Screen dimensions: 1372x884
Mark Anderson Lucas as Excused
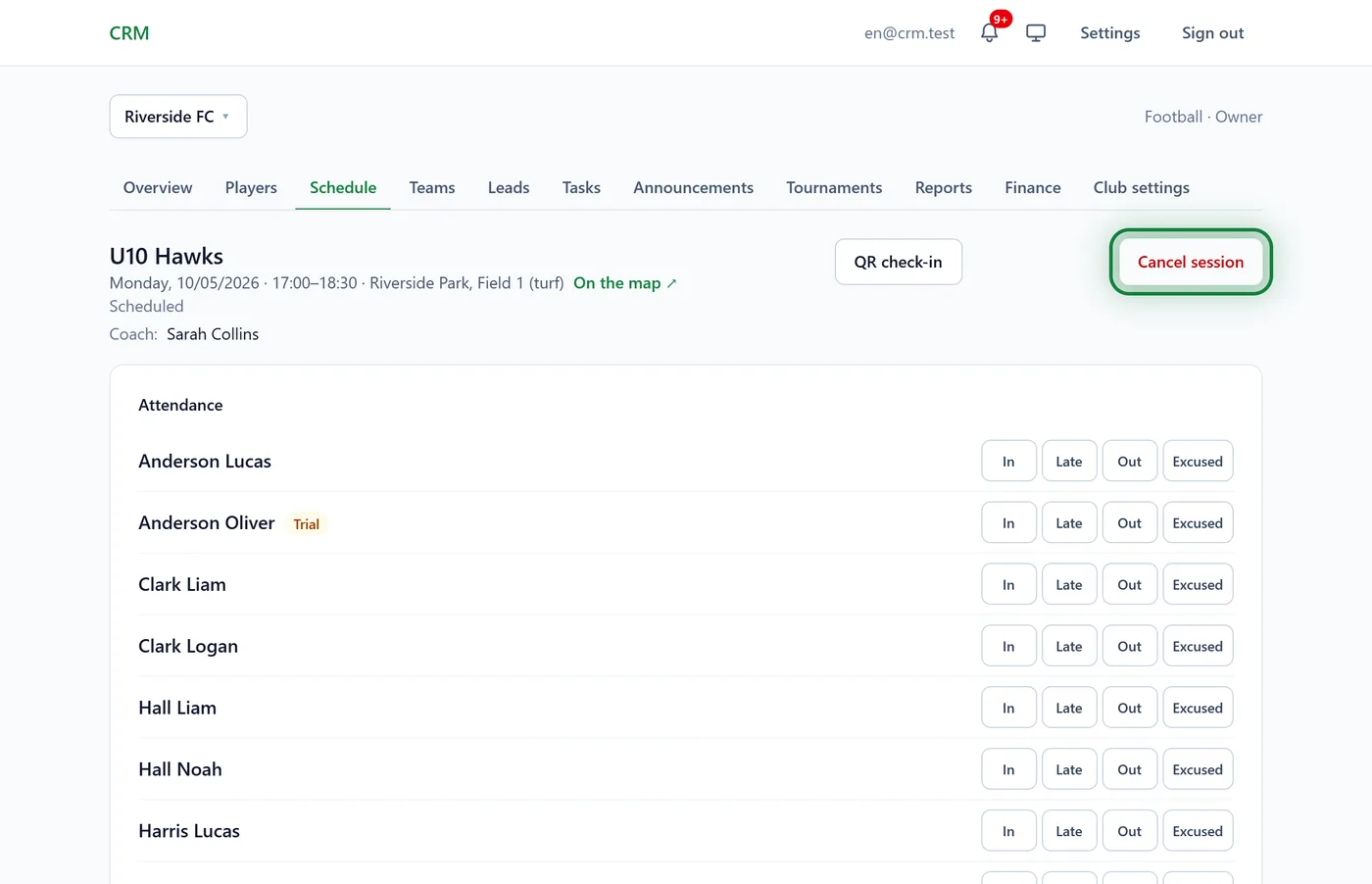1198,462
